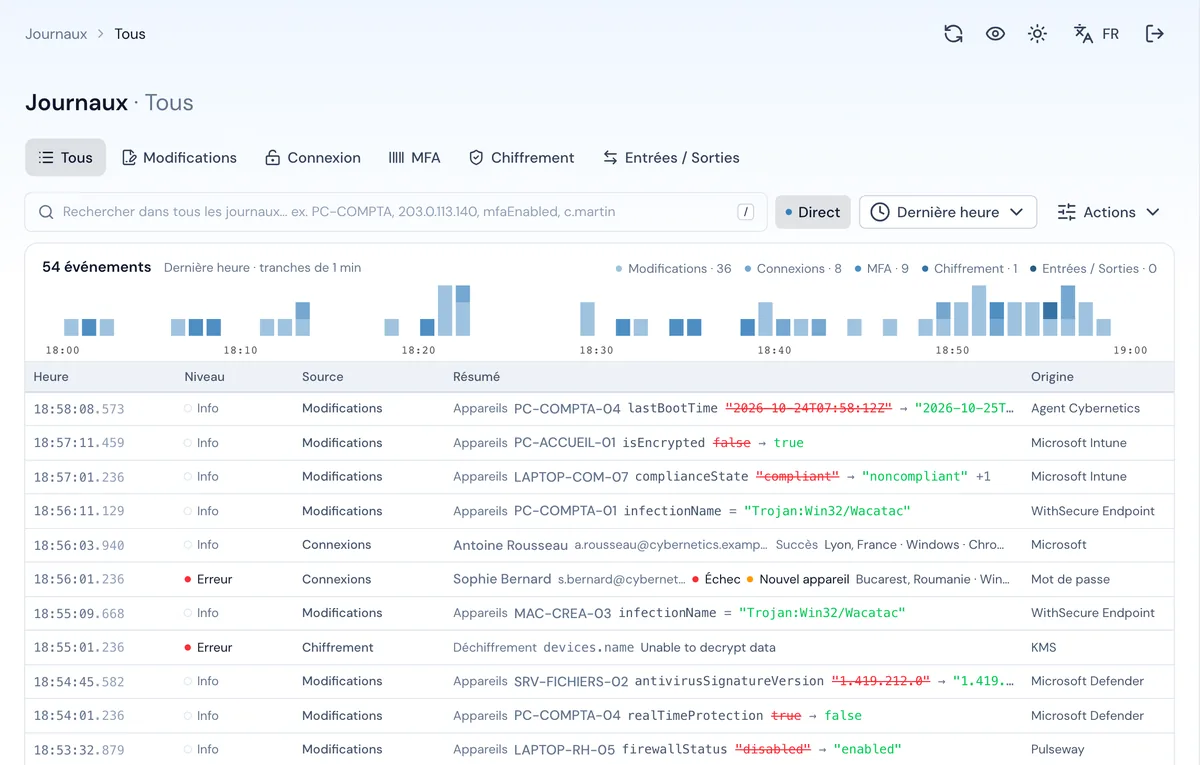Open the Connexion tab
This screenshot has width=1200, height=765.
(x=312, y=158)
